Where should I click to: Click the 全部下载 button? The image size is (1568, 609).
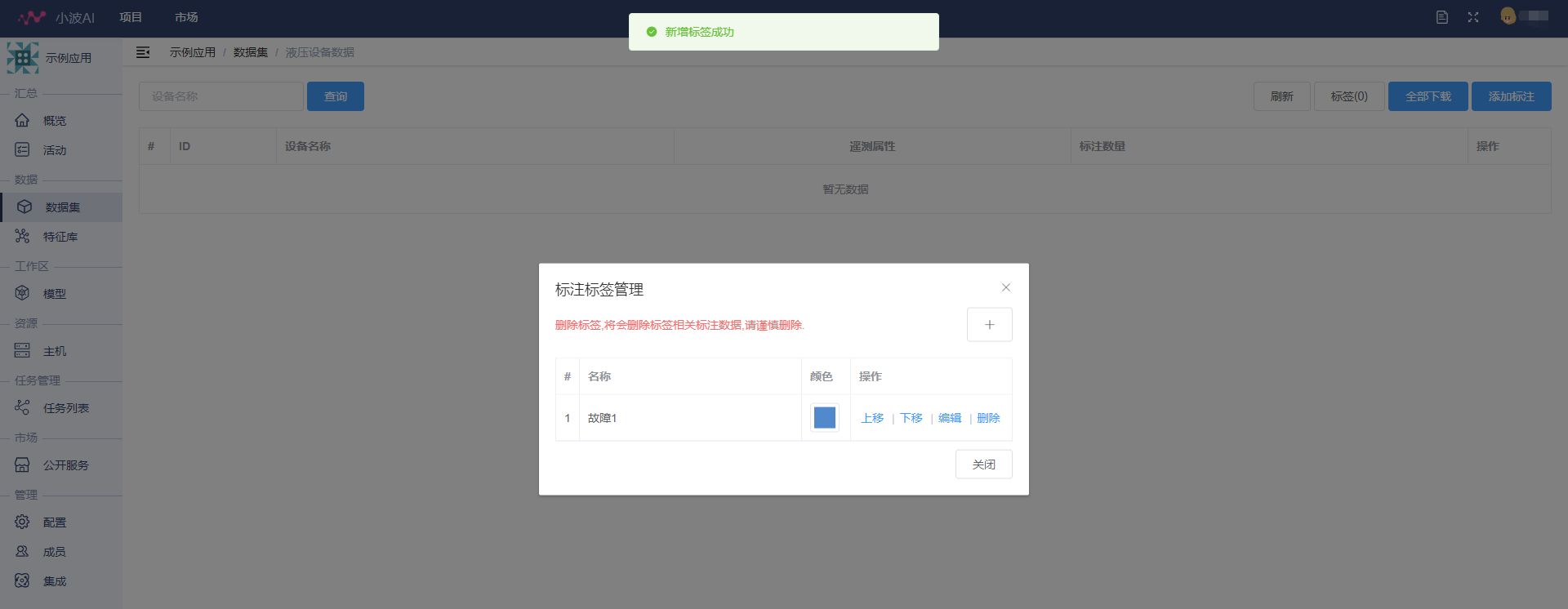click(x=1428, y=96)
